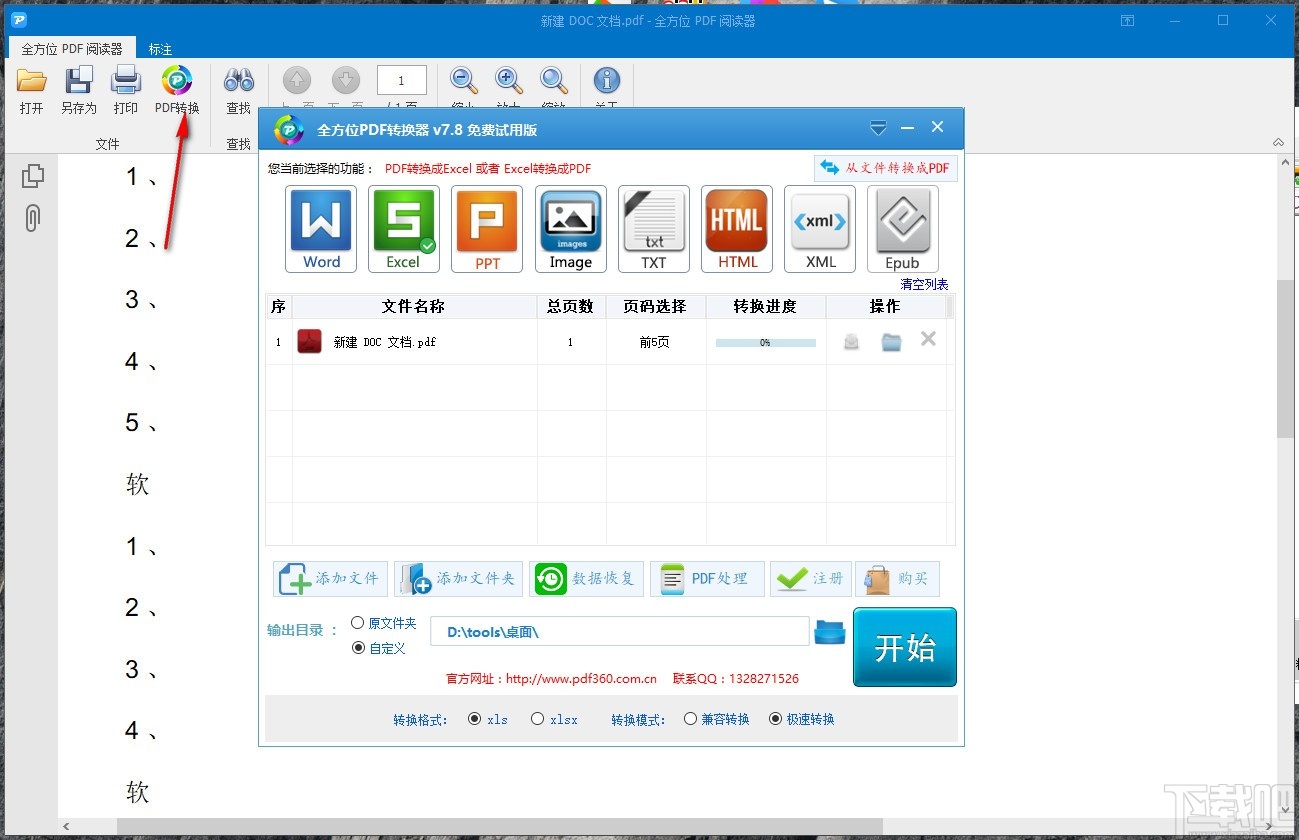Image resolution: width=1299 pixels, height=840 pixels.
Task: Open the page thumbnails sidebar icon
Action: (x=33, y=175)
